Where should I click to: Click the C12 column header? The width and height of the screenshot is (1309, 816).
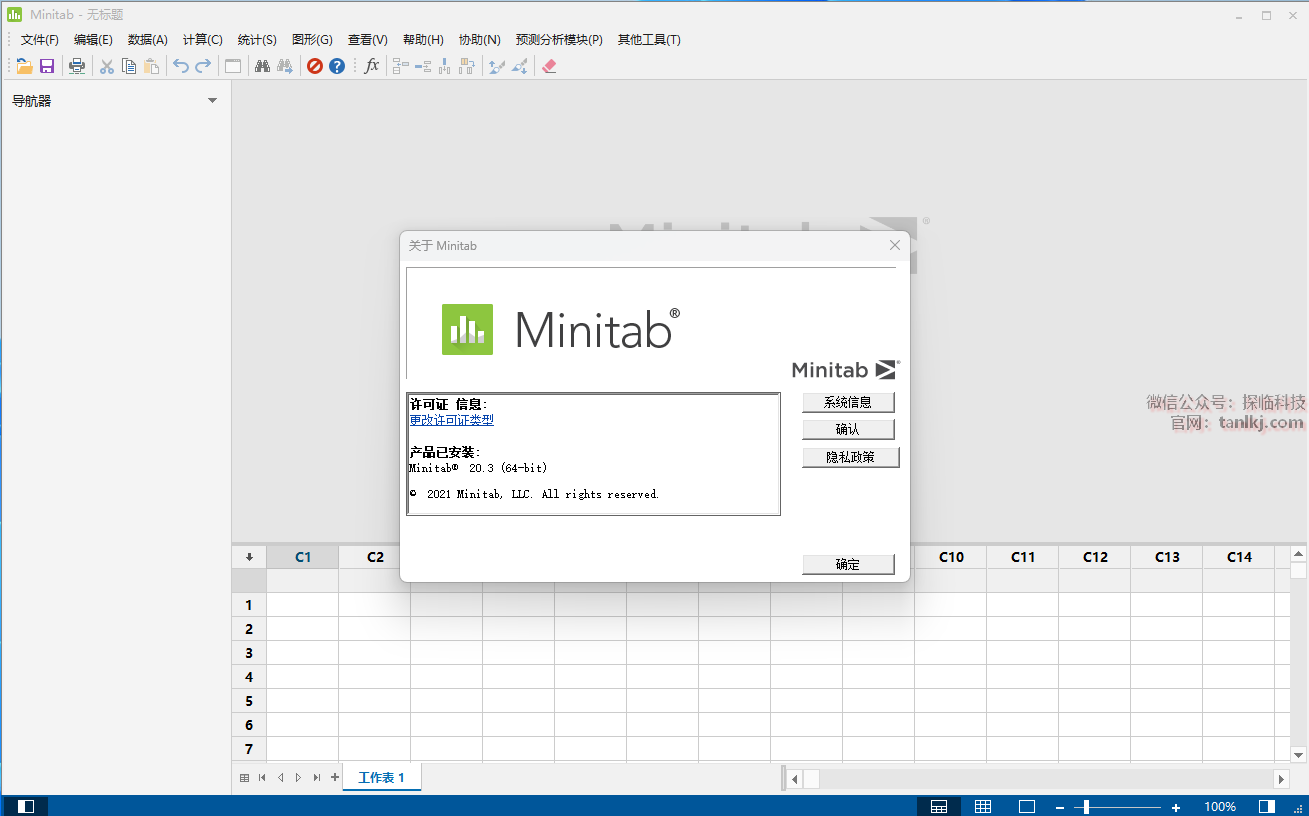click(x=1095, y=557)
